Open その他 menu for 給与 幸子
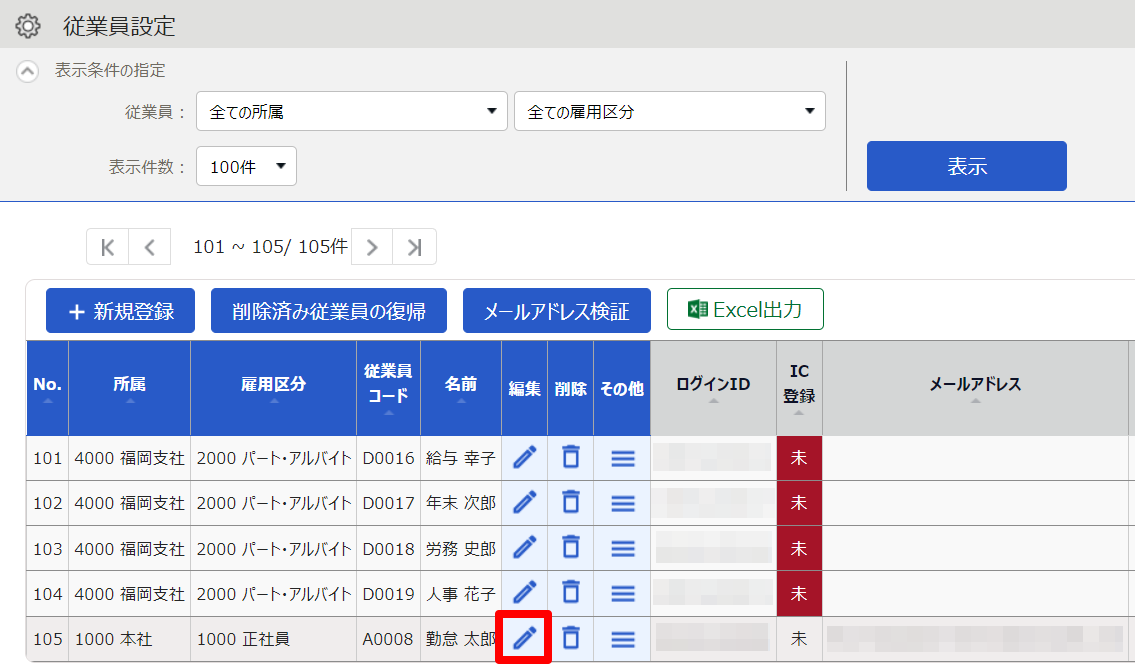 [x=623, y=458]
